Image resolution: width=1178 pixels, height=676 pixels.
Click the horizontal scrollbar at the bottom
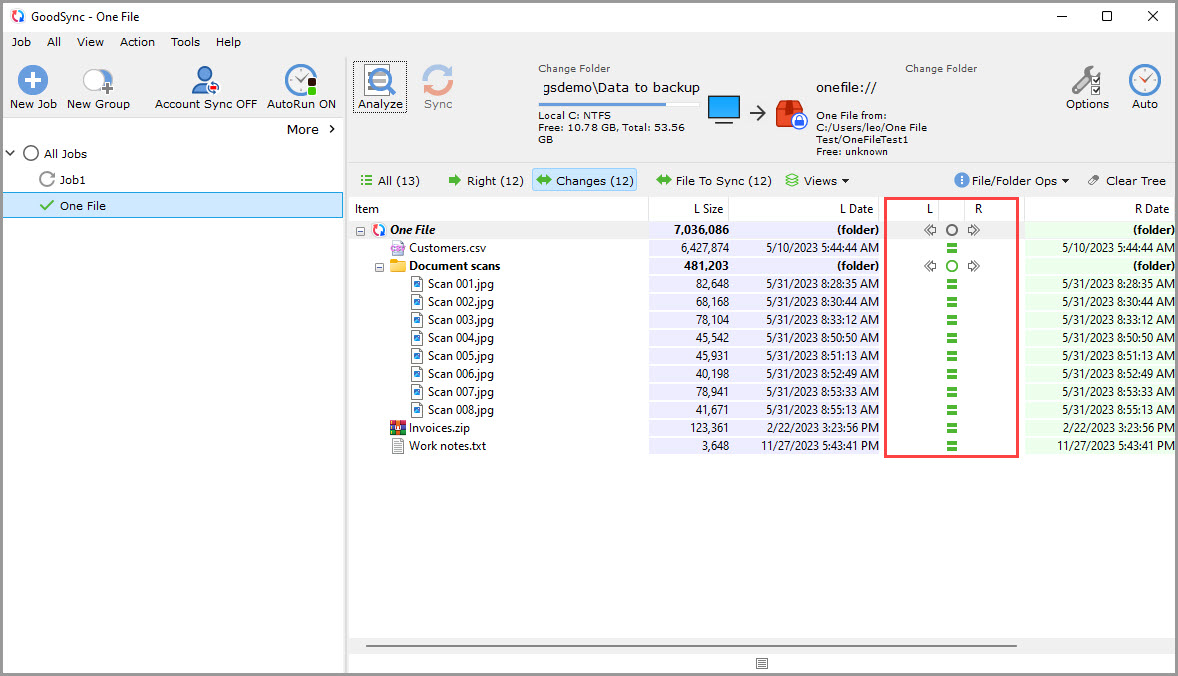click(x=691, y=645)
